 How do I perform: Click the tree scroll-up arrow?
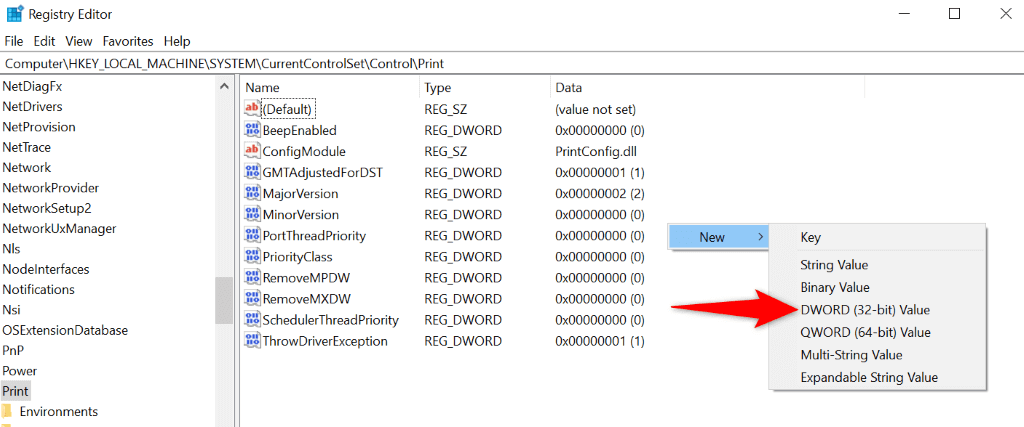point(224,86)
